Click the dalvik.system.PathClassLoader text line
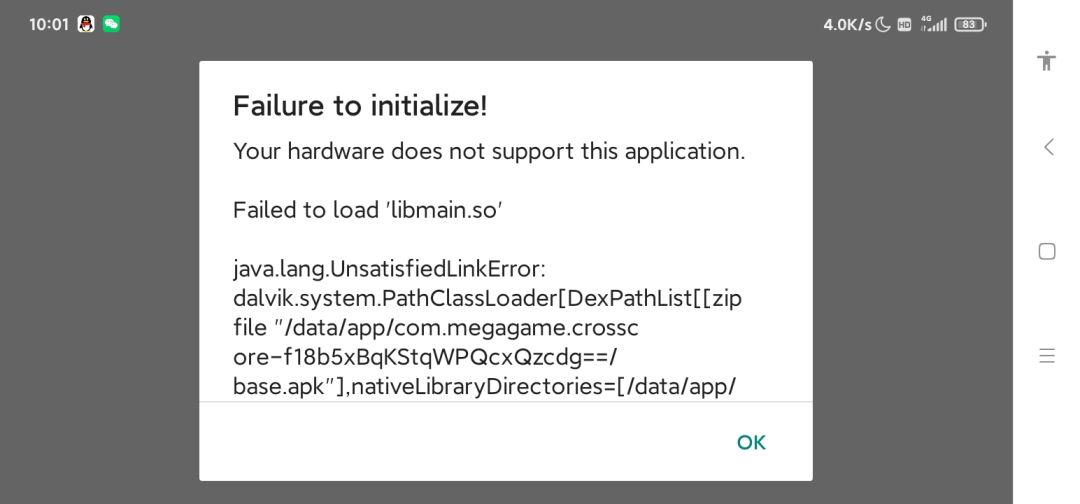This screenshot has height=504, width=1080. (488, 299)
